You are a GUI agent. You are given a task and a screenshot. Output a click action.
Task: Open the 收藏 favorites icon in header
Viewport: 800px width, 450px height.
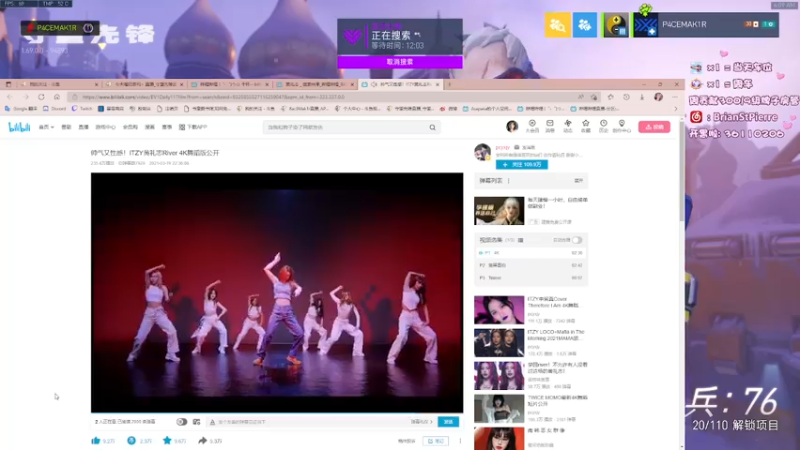(x=585, y=126)
